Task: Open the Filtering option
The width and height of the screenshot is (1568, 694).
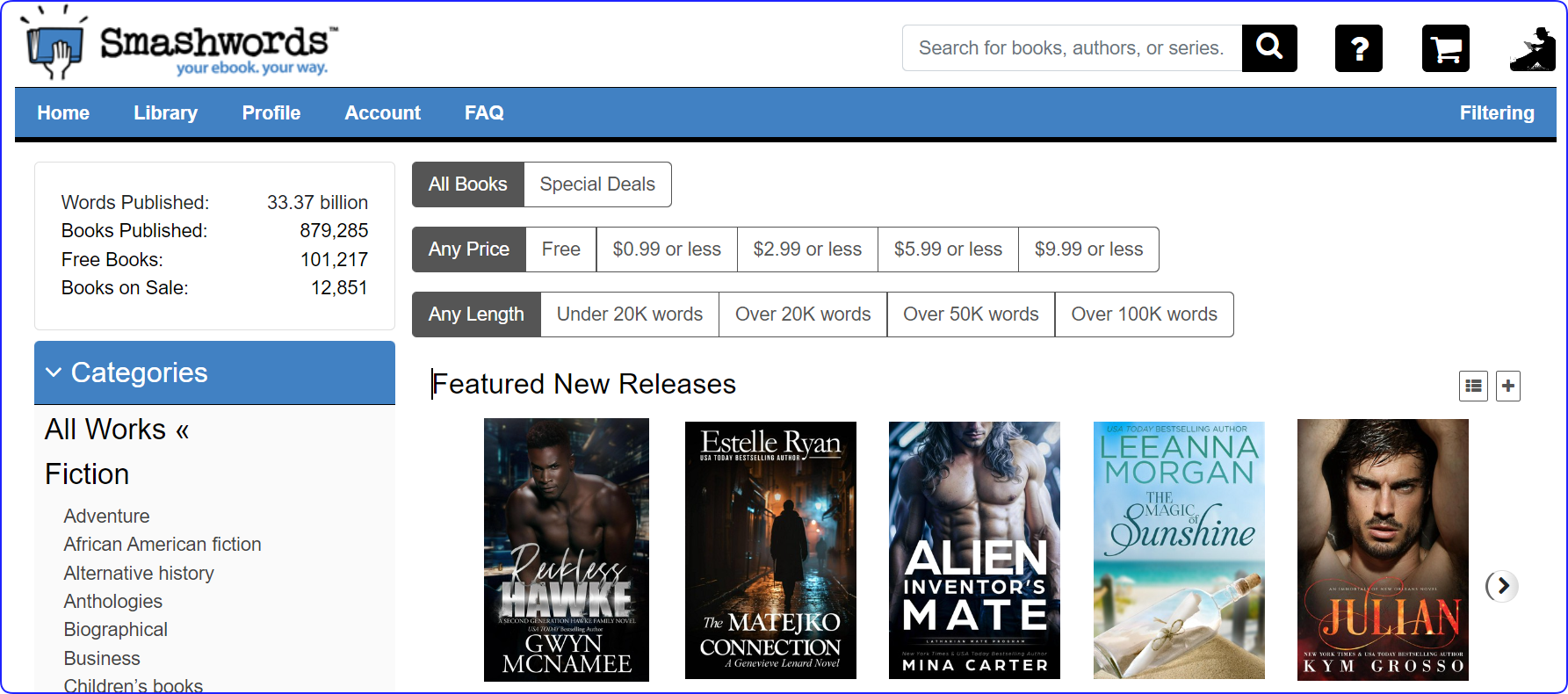Action: 1497,112
